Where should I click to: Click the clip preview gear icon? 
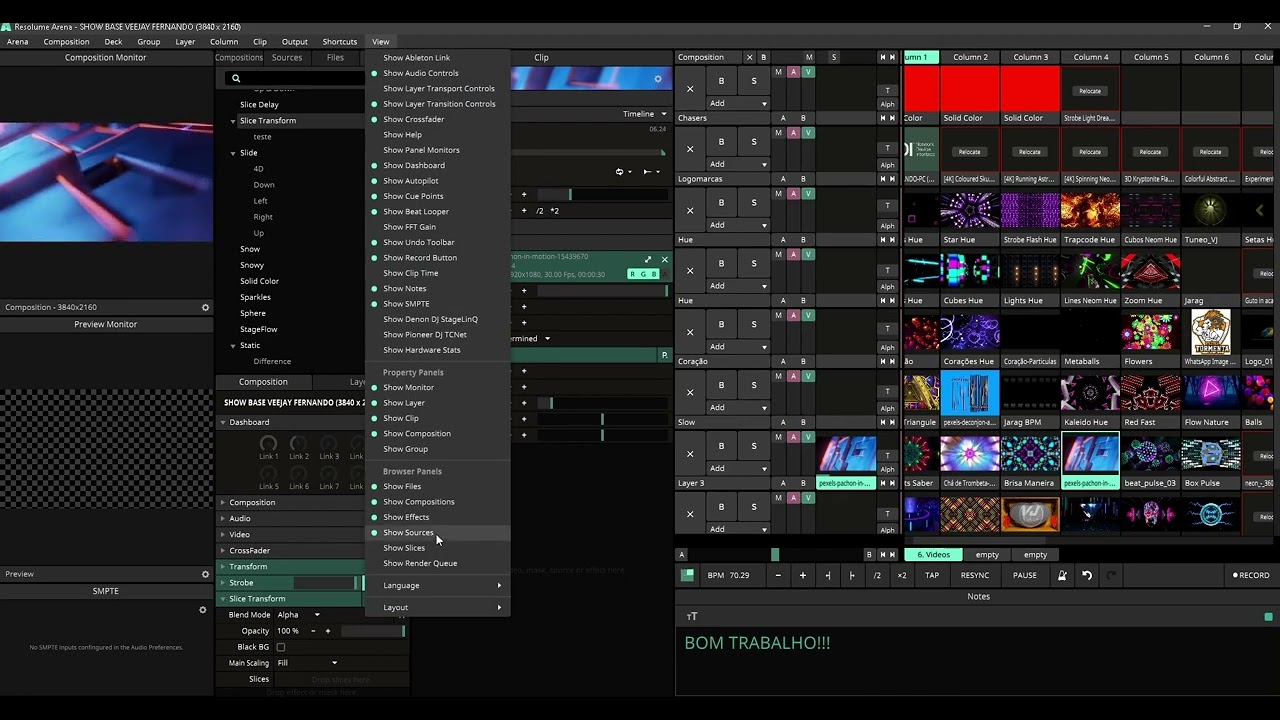point(657,78)
